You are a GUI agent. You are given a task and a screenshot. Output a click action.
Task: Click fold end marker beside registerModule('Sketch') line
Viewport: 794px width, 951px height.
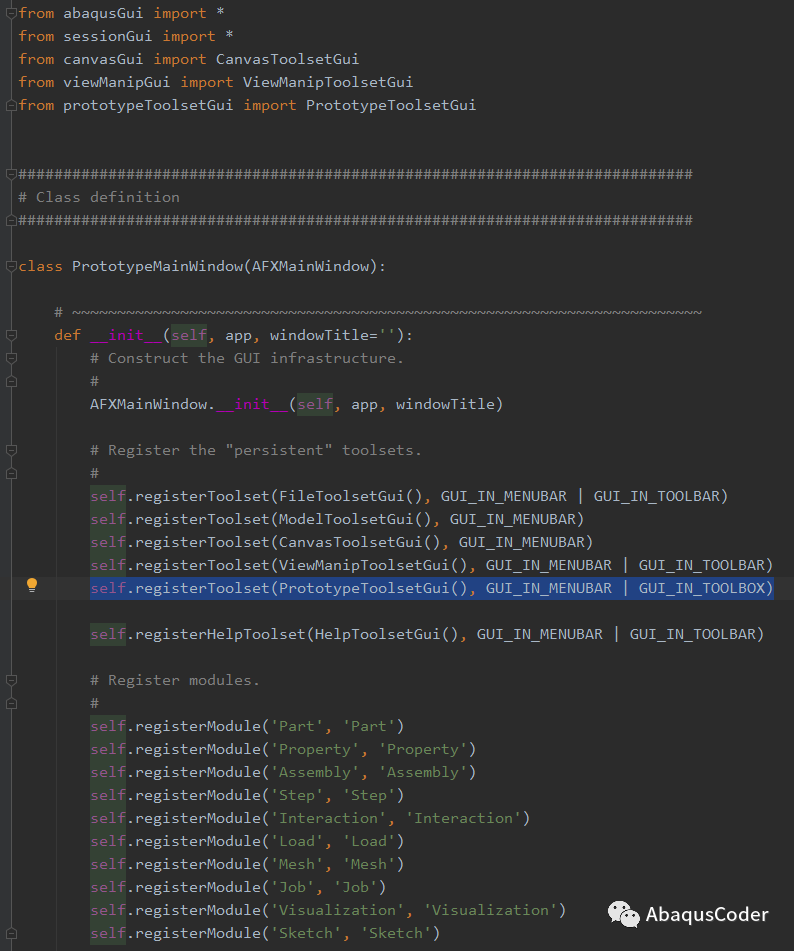(11, 933)
